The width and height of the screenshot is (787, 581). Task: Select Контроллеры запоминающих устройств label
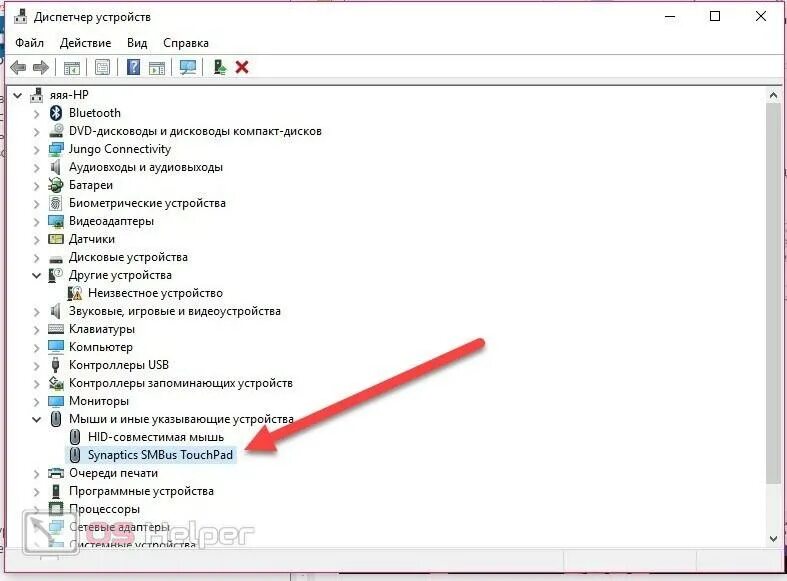pyautogui.click(x=181, y=383)
